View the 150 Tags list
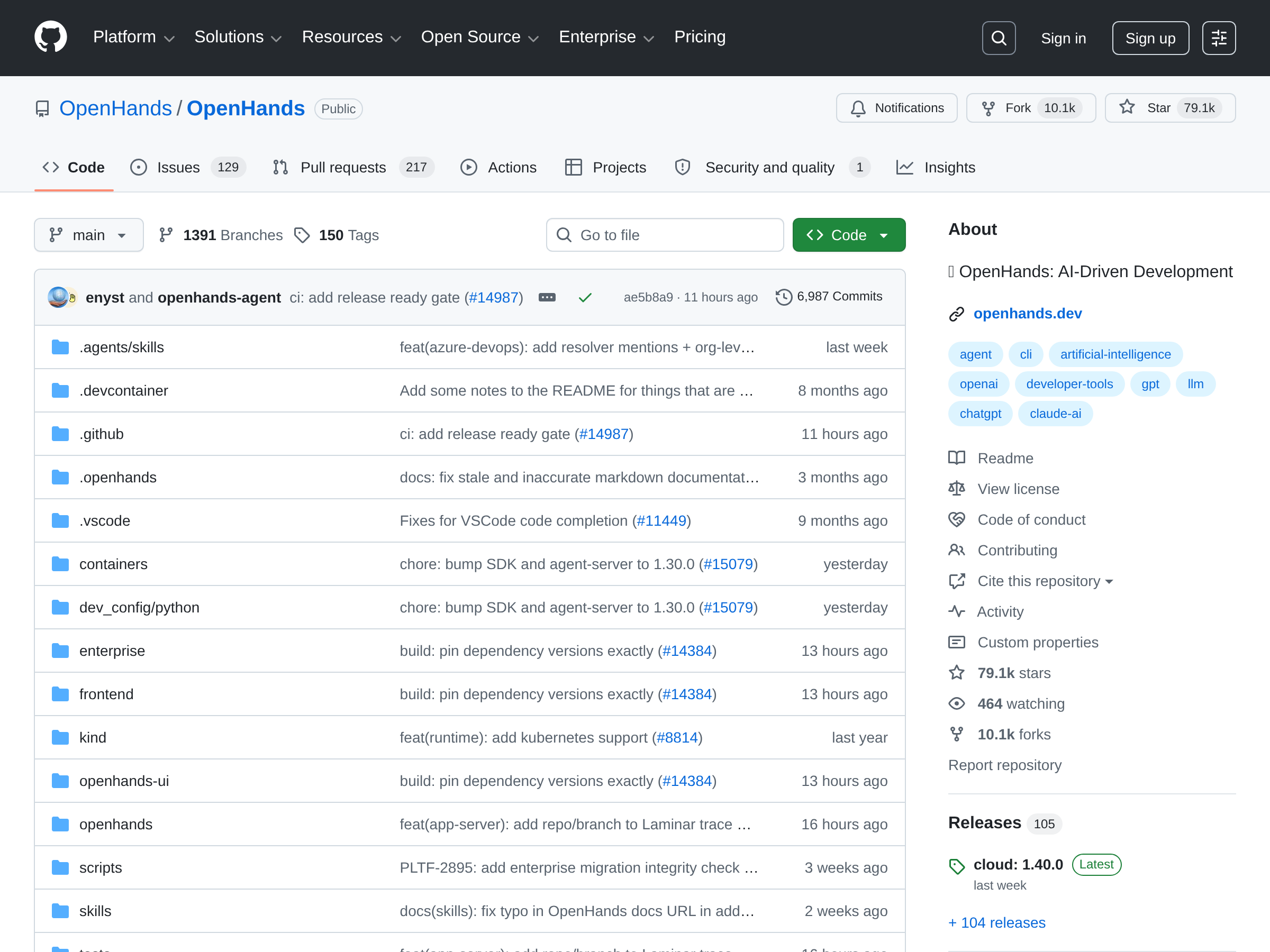 point(337,235)
